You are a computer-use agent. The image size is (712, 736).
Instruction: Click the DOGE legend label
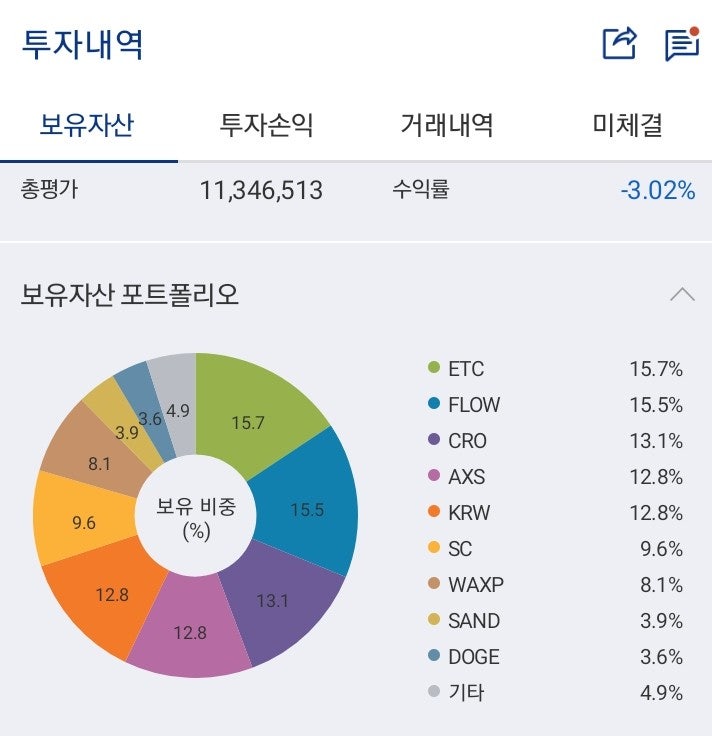473,657
